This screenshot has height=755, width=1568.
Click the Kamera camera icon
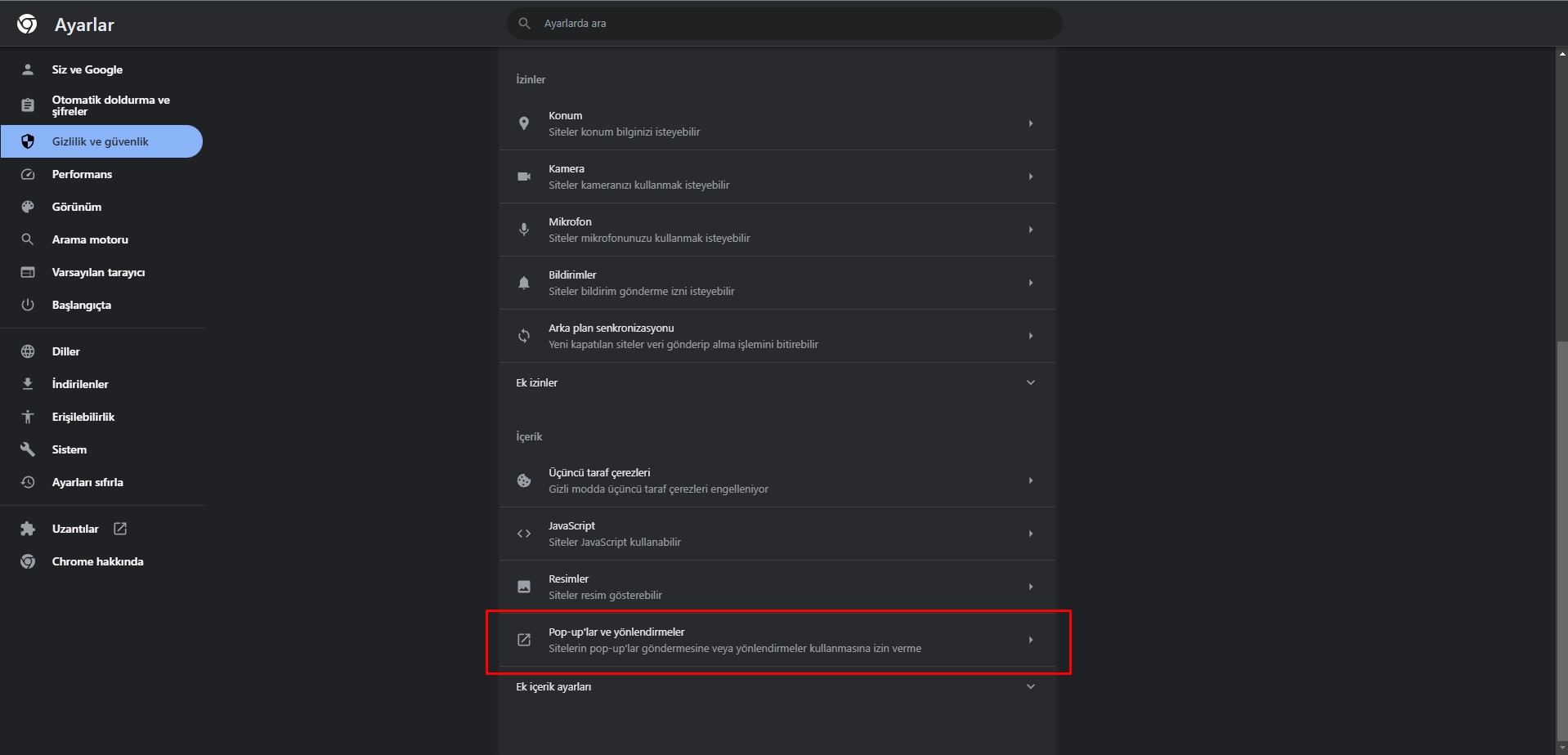coord(524,176)
